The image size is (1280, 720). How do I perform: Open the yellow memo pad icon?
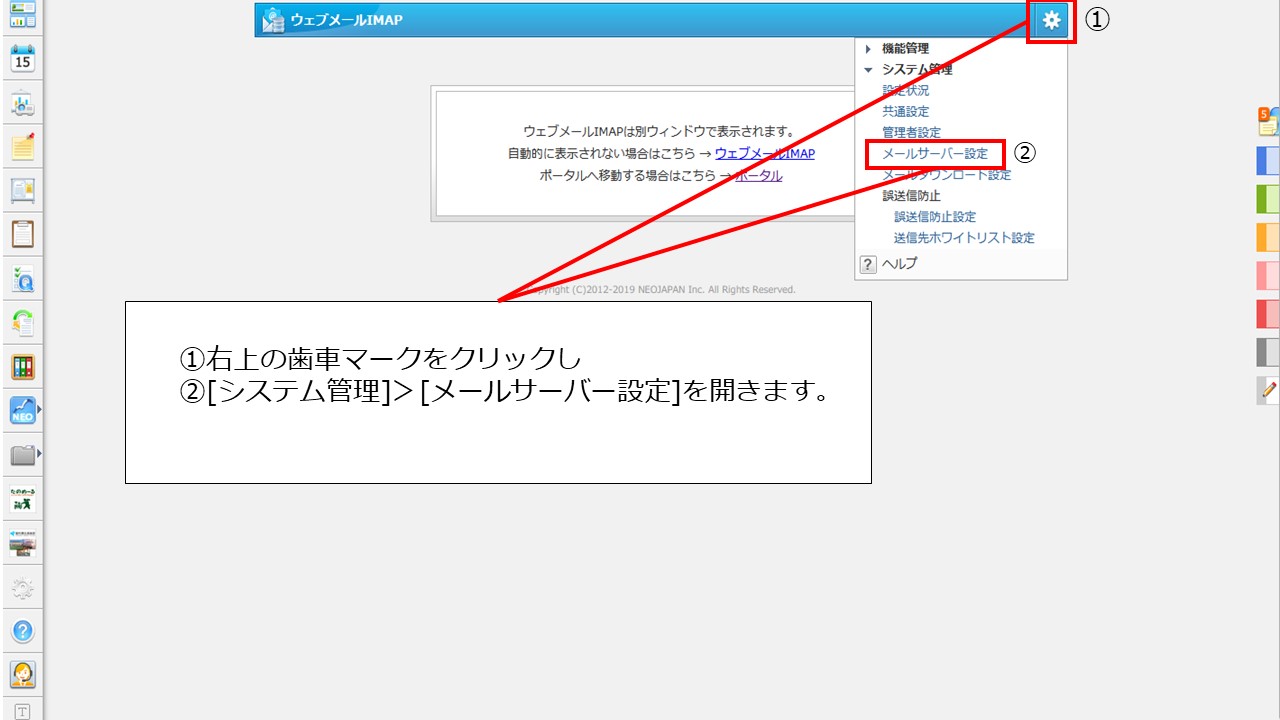click(x=21, y=147)
